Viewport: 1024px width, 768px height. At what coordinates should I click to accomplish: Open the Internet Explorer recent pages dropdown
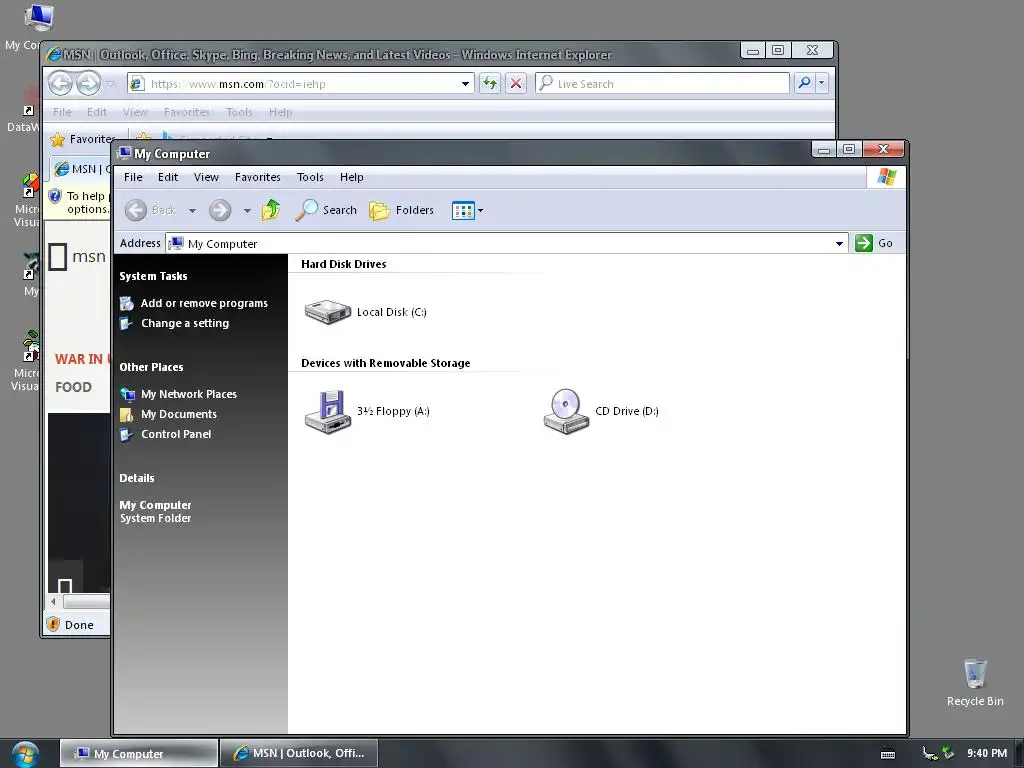110,84
